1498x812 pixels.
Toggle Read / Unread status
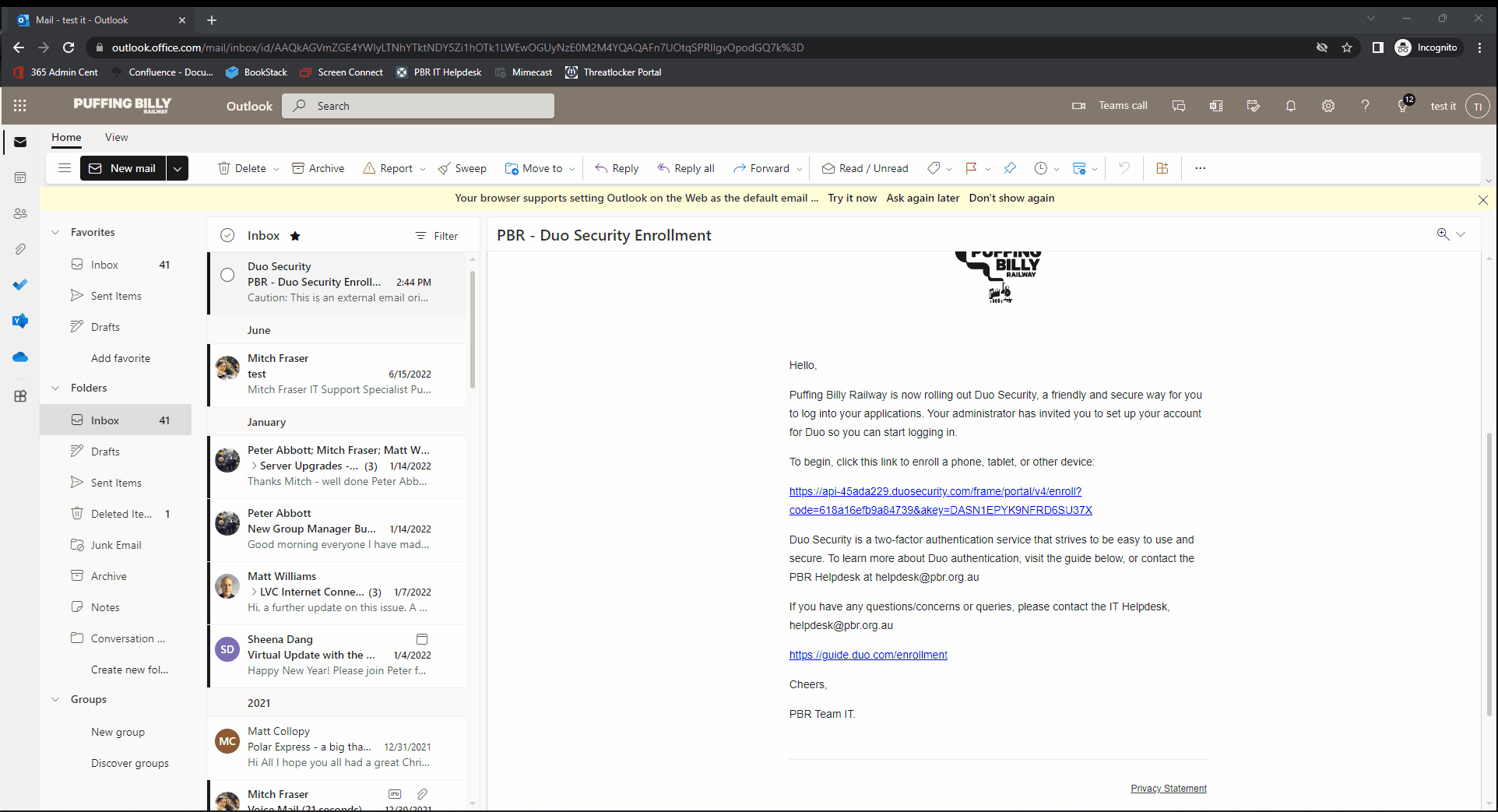[865, 168]
